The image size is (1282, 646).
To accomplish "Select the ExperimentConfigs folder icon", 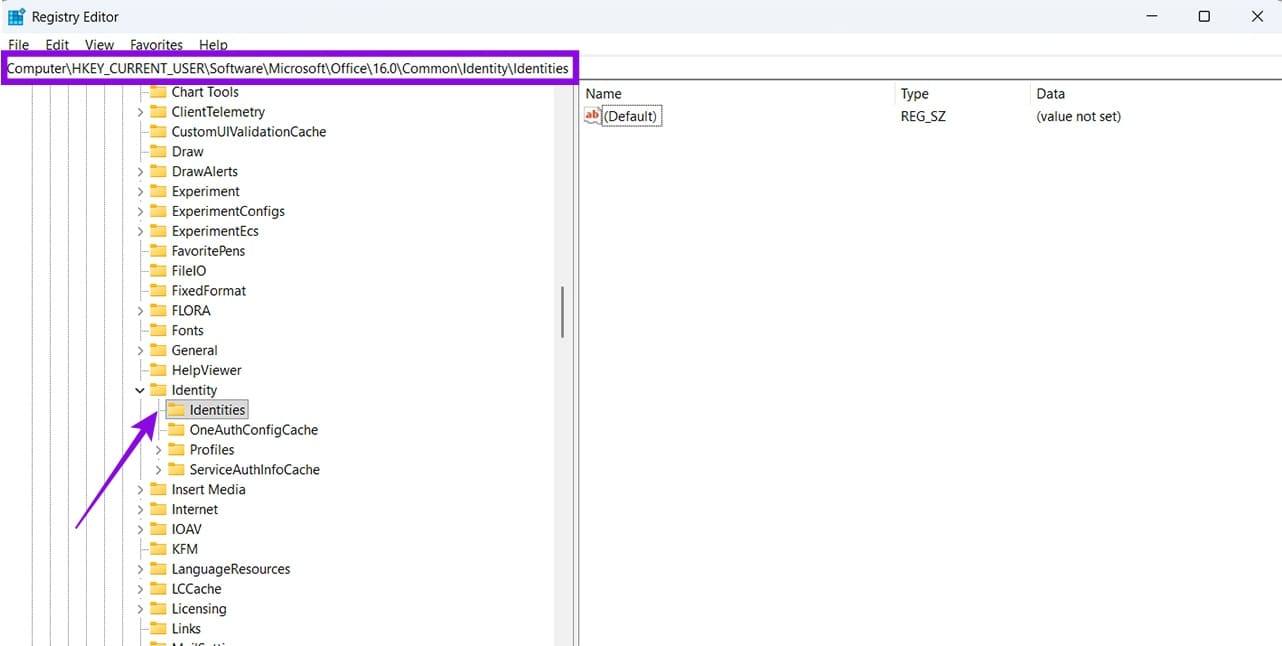I will pyautogui.click(x=158, y=211).
